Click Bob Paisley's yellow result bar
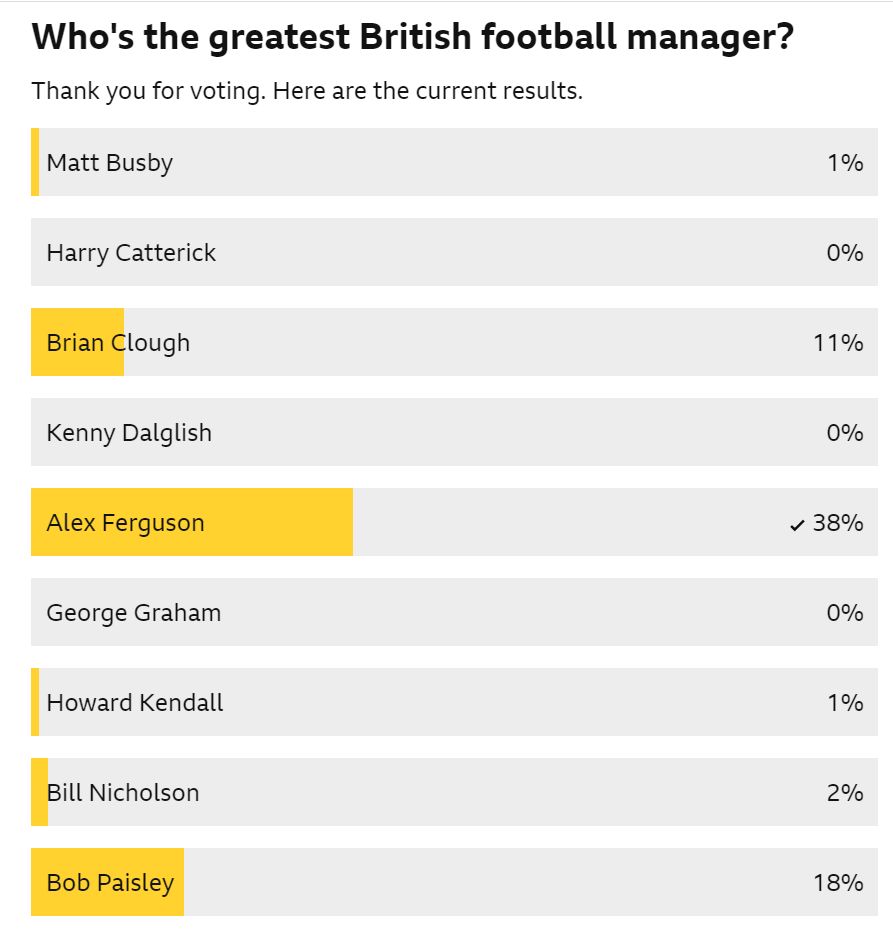 click(108, 882)
